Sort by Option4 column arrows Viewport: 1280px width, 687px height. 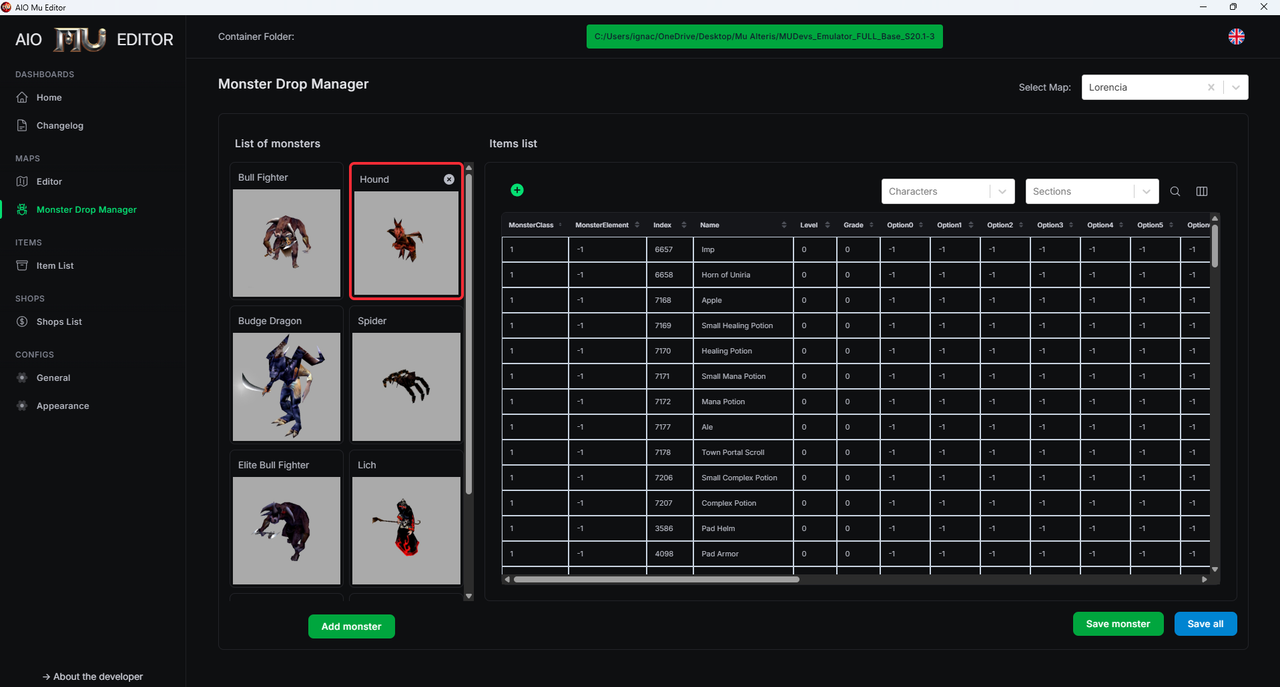[x=1121, y=225]
